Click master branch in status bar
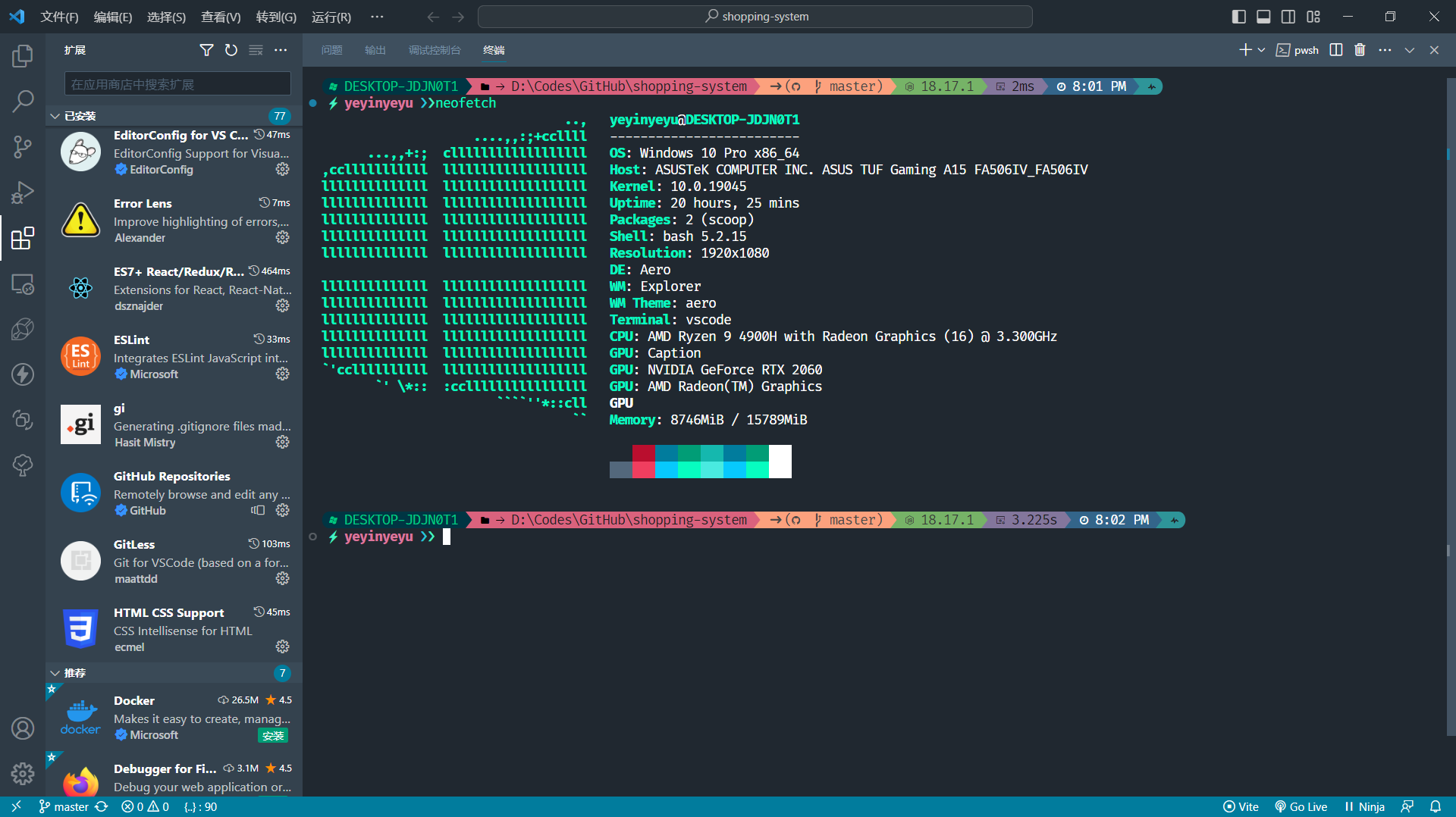This screenshot has width=1456, height=817. [x=64, y=806]
